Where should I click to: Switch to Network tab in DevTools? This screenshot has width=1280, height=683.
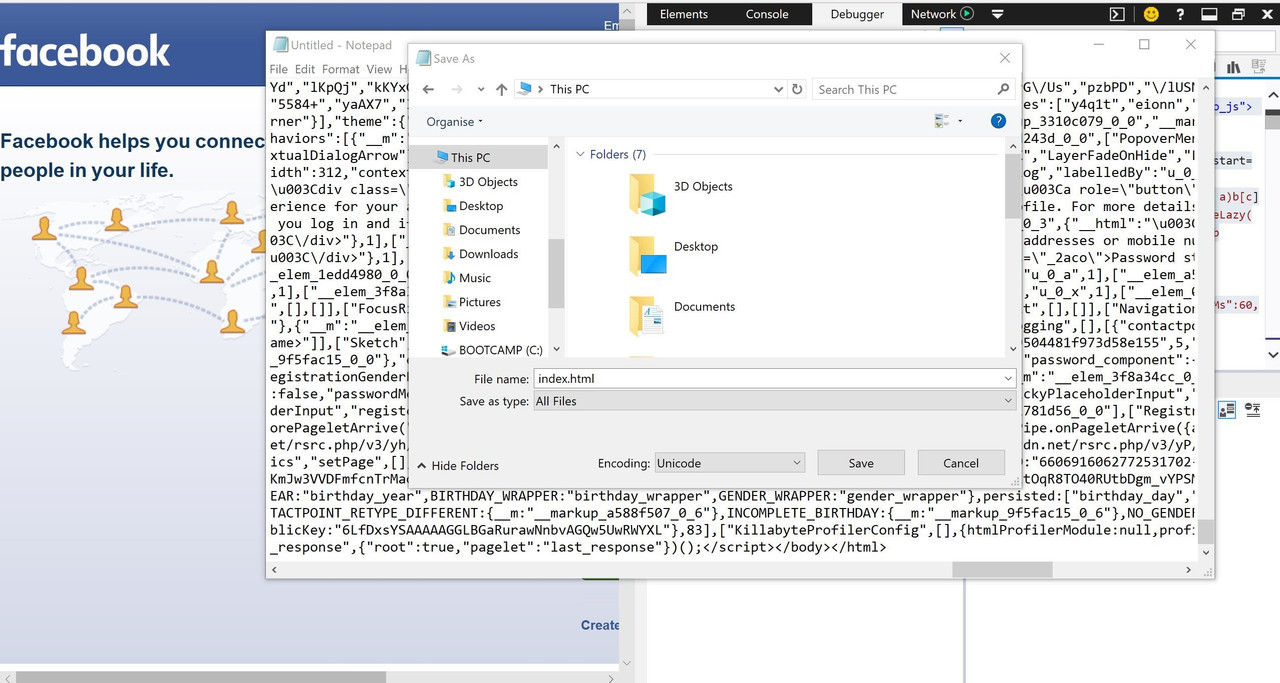tap(933, 14)
